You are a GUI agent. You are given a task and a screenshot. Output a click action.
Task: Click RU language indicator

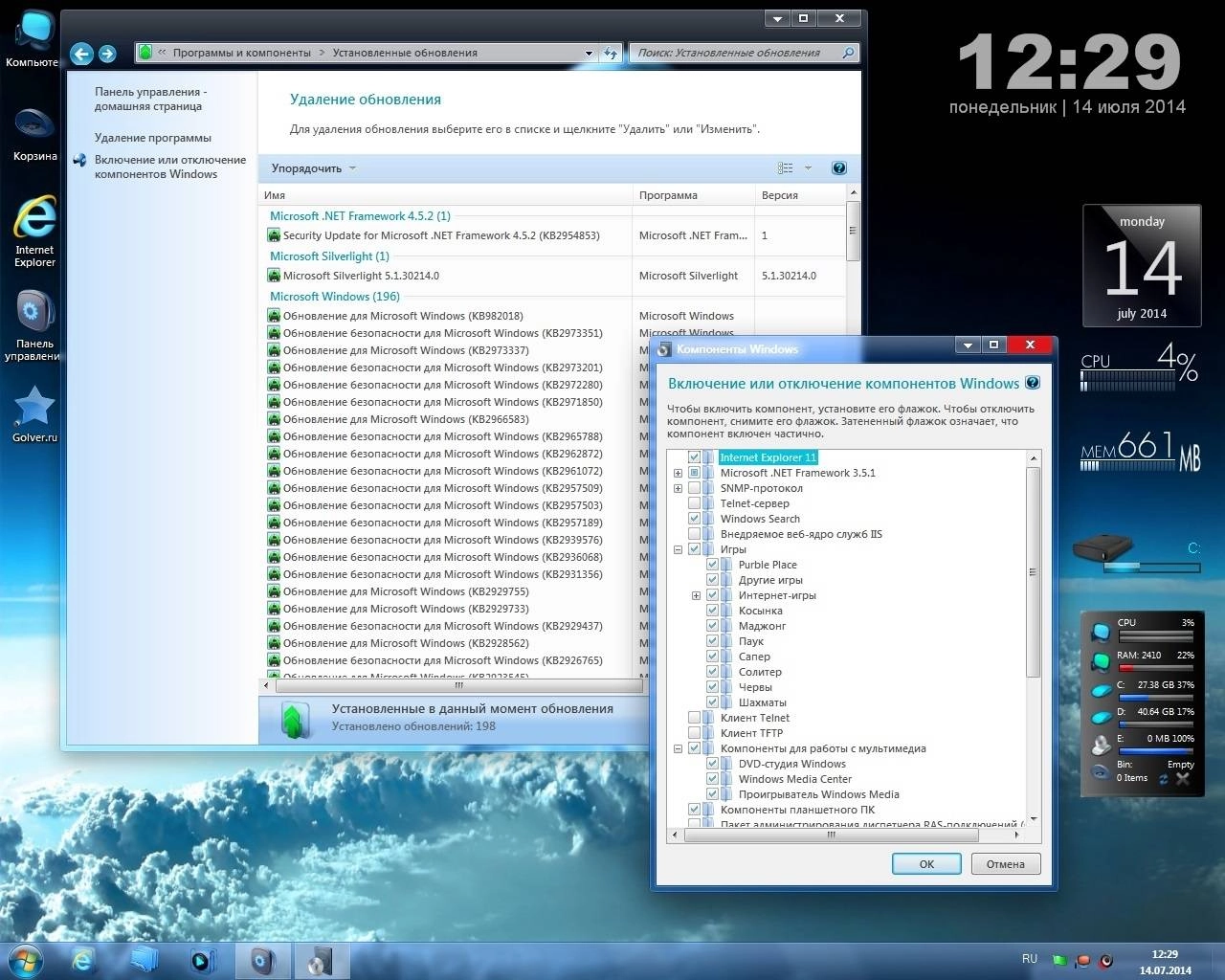point(1030,958)
